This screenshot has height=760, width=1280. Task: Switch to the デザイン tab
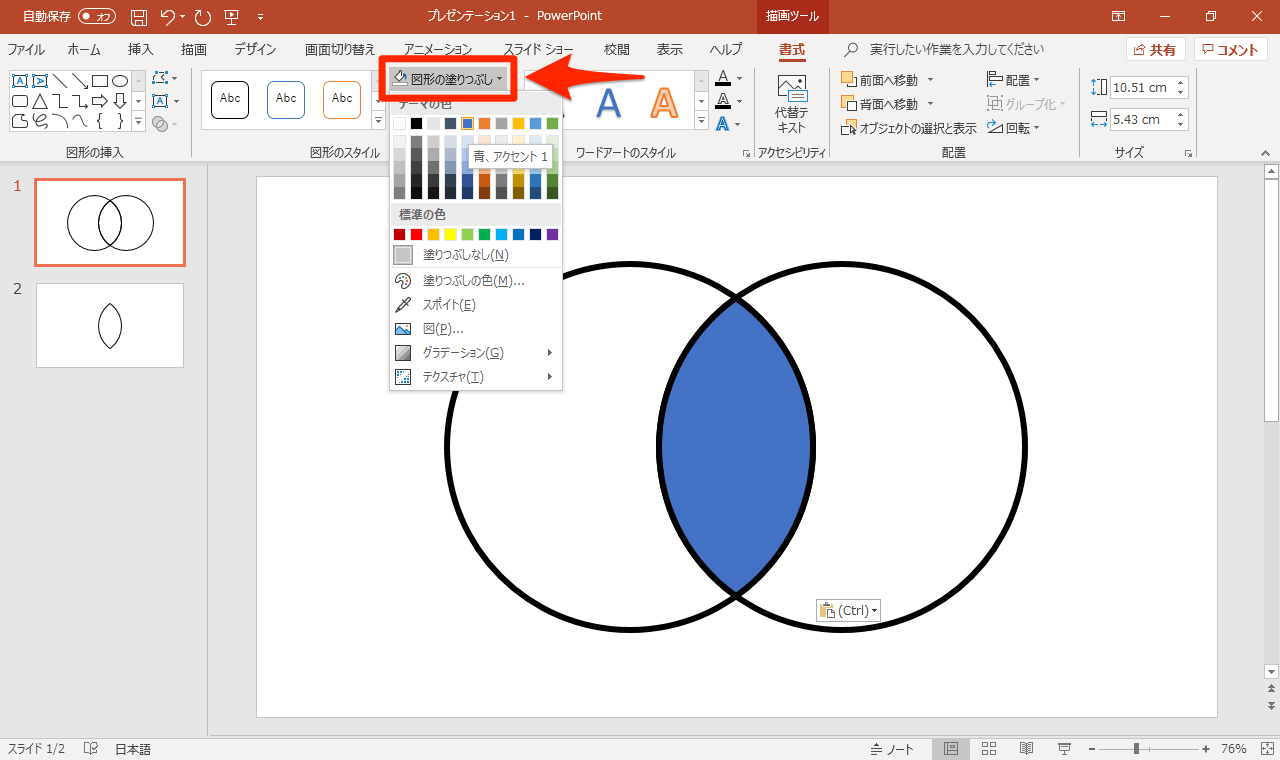256,49
